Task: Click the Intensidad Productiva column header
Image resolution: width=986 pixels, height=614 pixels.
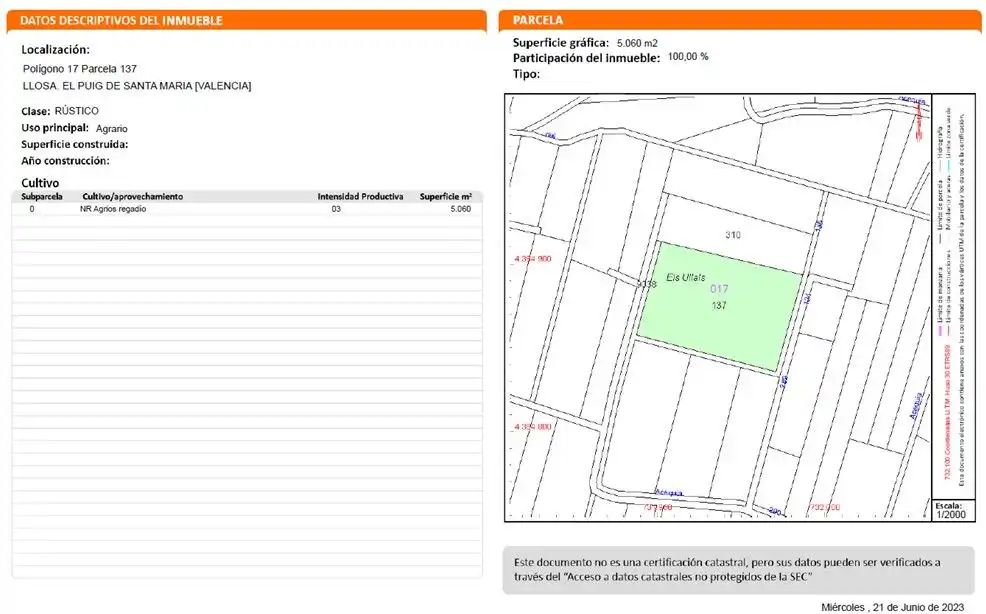Action: [360, 196]
